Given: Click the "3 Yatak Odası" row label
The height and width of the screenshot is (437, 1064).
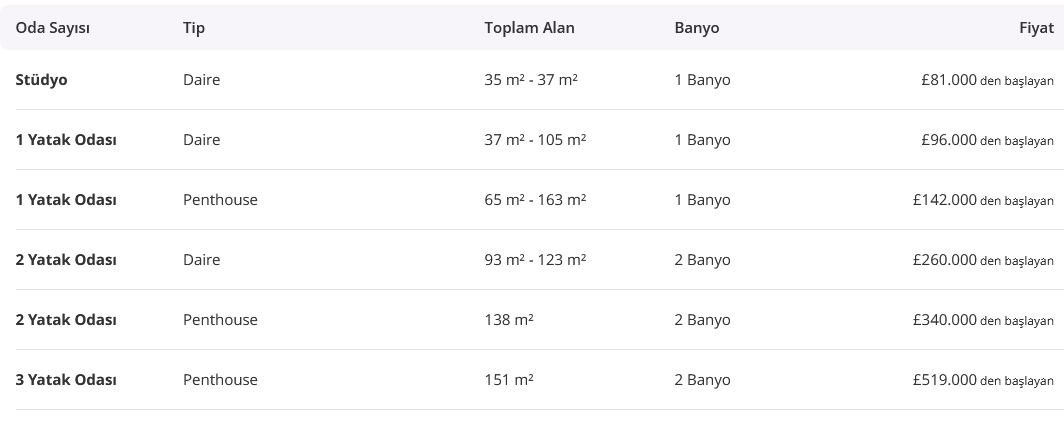Looking at the screenshot, I should click(66, 380).
